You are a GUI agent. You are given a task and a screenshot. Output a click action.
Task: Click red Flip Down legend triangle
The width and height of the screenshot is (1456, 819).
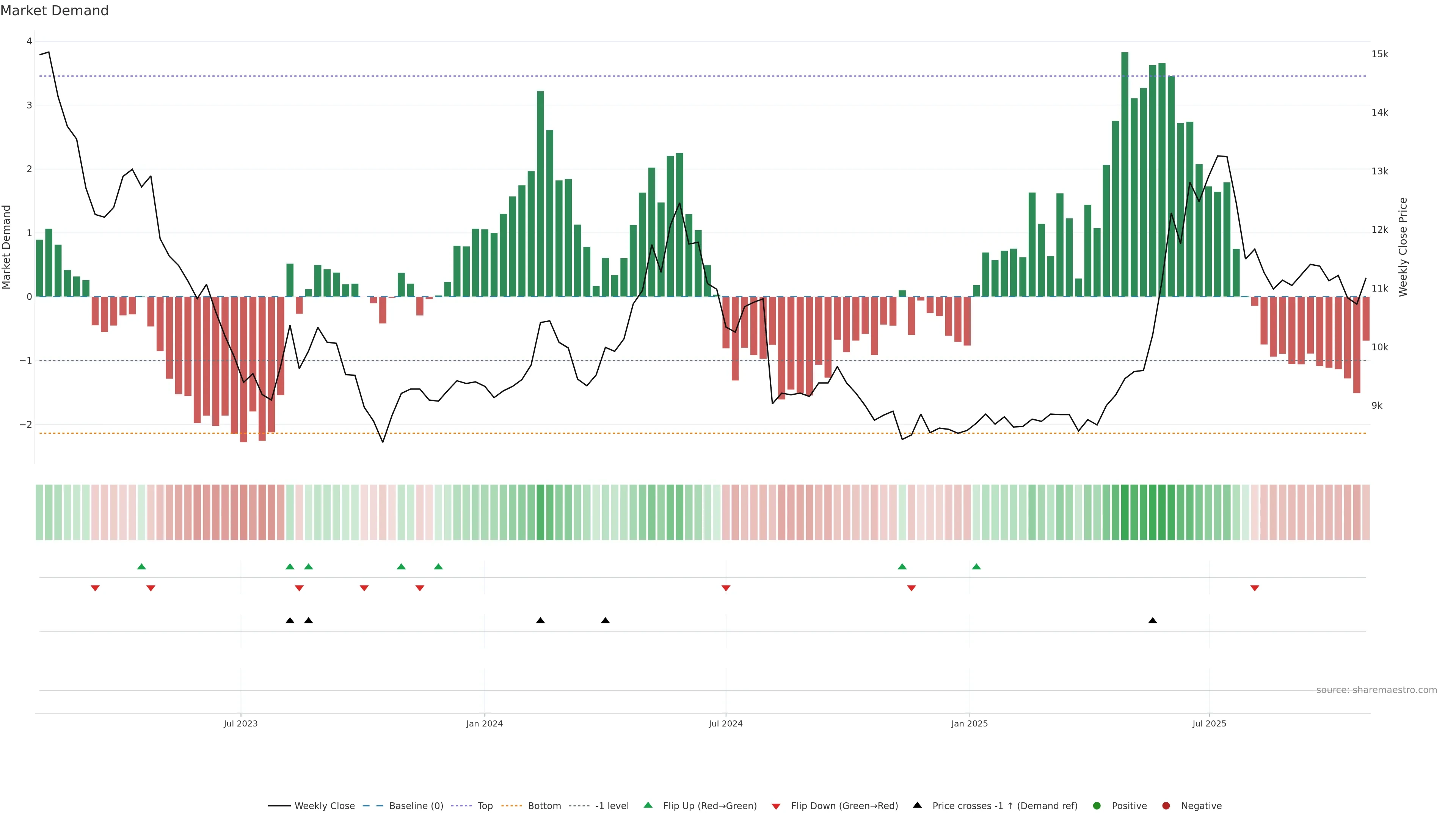[x=776, y=806]
